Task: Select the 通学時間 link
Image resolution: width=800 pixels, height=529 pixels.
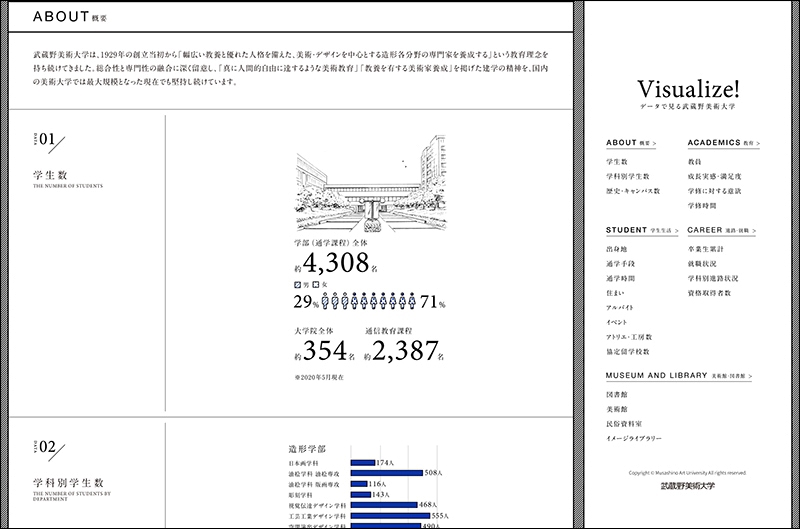Action: [x=620, y=279]
